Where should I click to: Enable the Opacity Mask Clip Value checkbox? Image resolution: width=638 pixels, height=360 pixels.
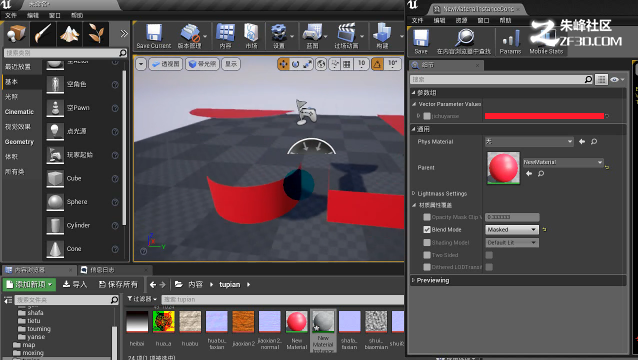coord(427,217)
